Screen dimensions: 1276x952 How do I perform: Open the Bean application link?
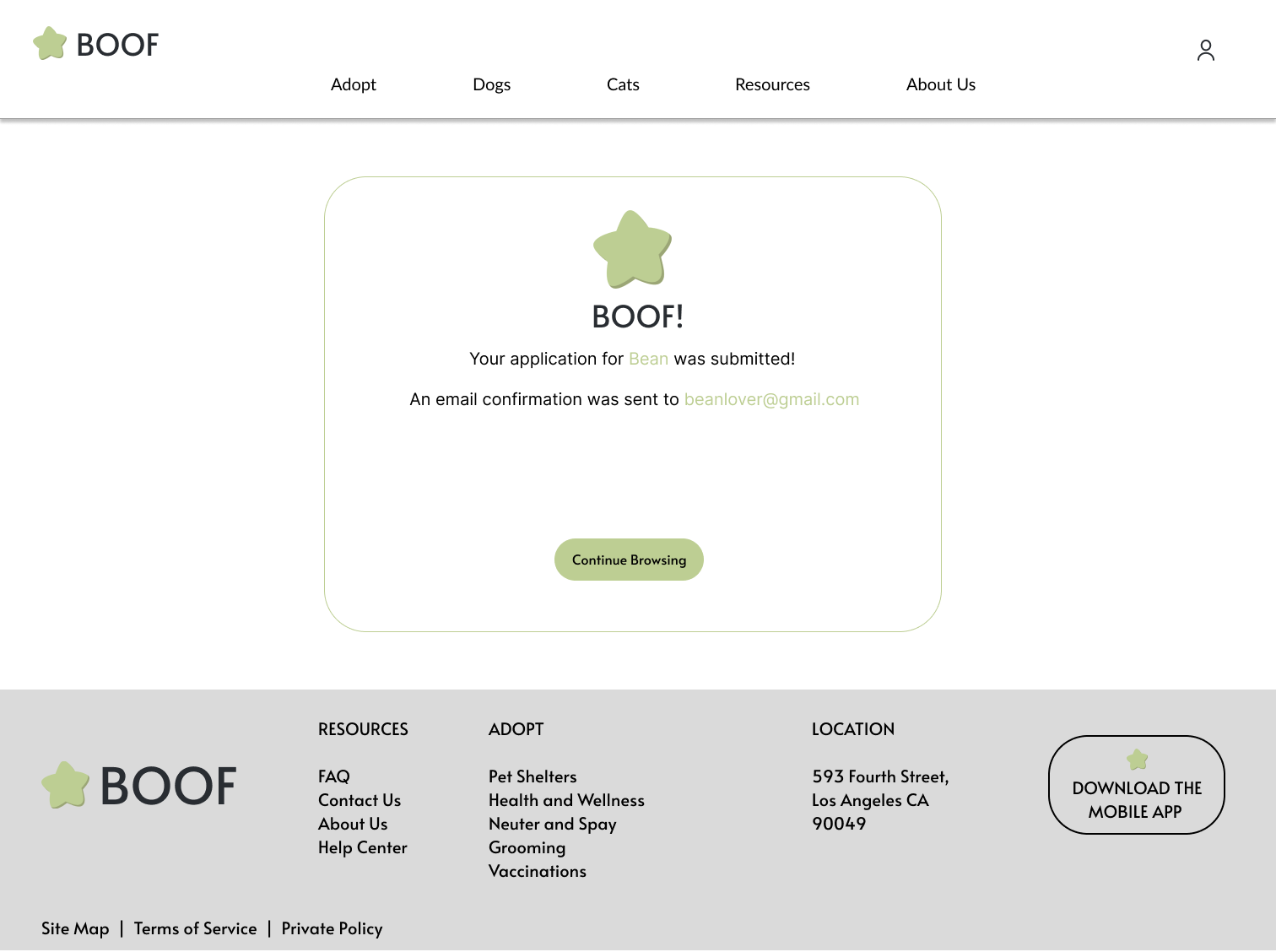tap(648, 359)
